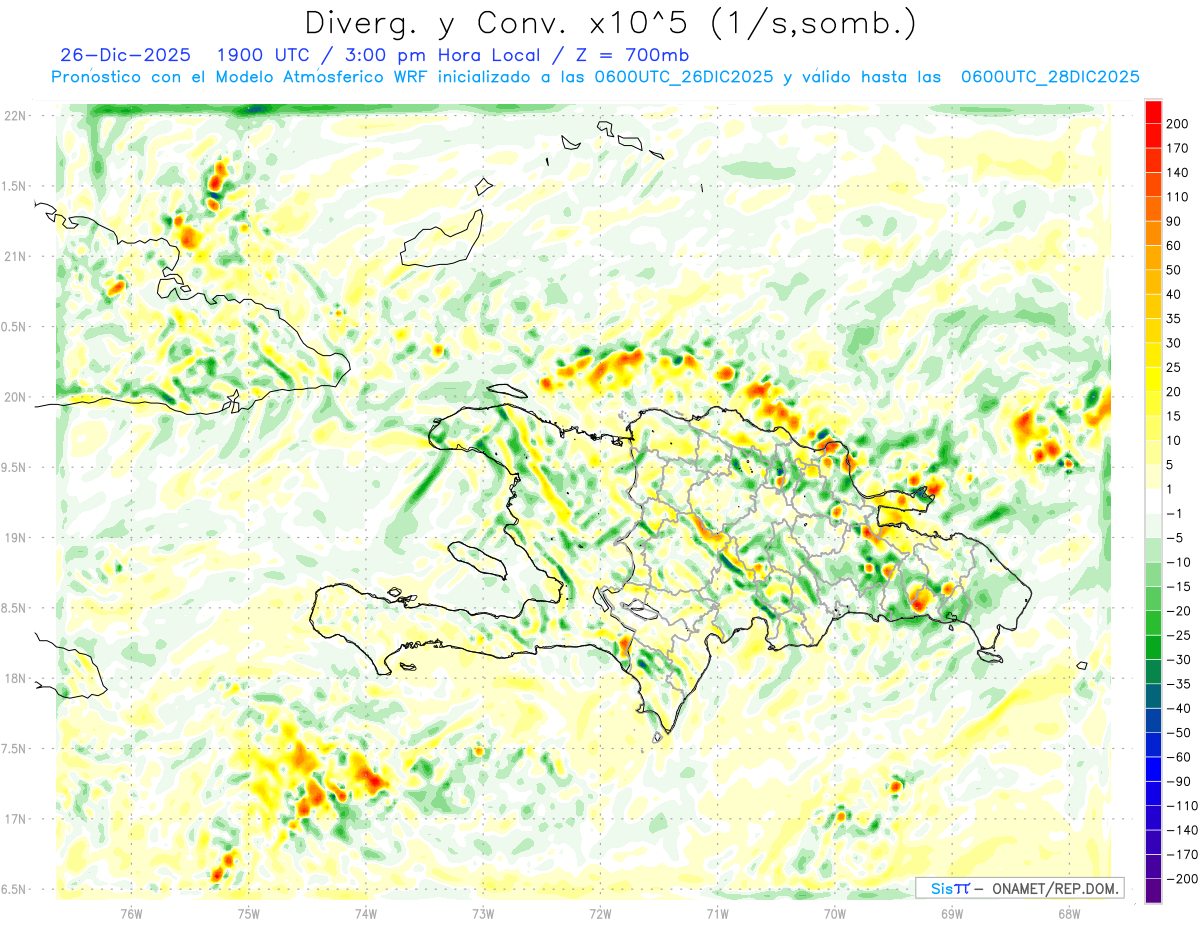Click the '75W' longitude axis label
The image size is (1200, 927).
[249, 913]
